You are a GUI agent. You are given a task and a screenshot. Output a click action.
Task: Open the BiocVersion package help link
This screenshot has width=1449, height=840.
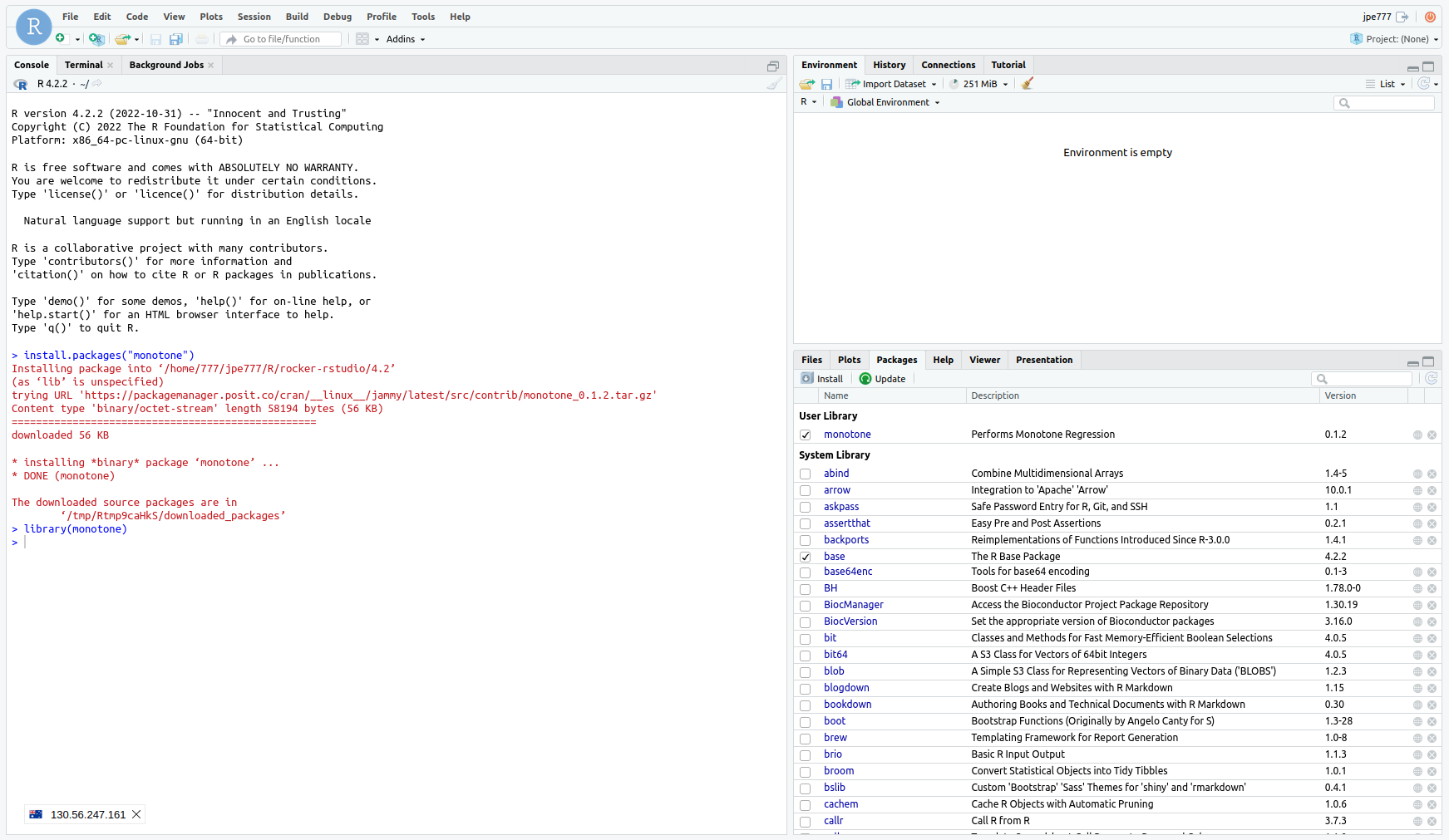pos(850,621)
